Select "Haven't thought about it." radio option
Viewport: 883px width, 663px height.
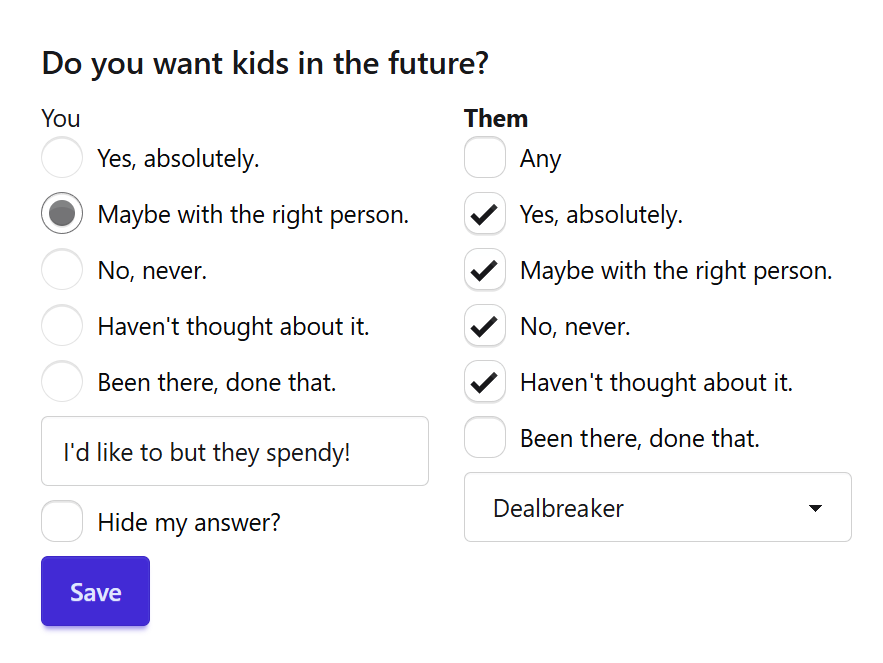pos(62,326)
